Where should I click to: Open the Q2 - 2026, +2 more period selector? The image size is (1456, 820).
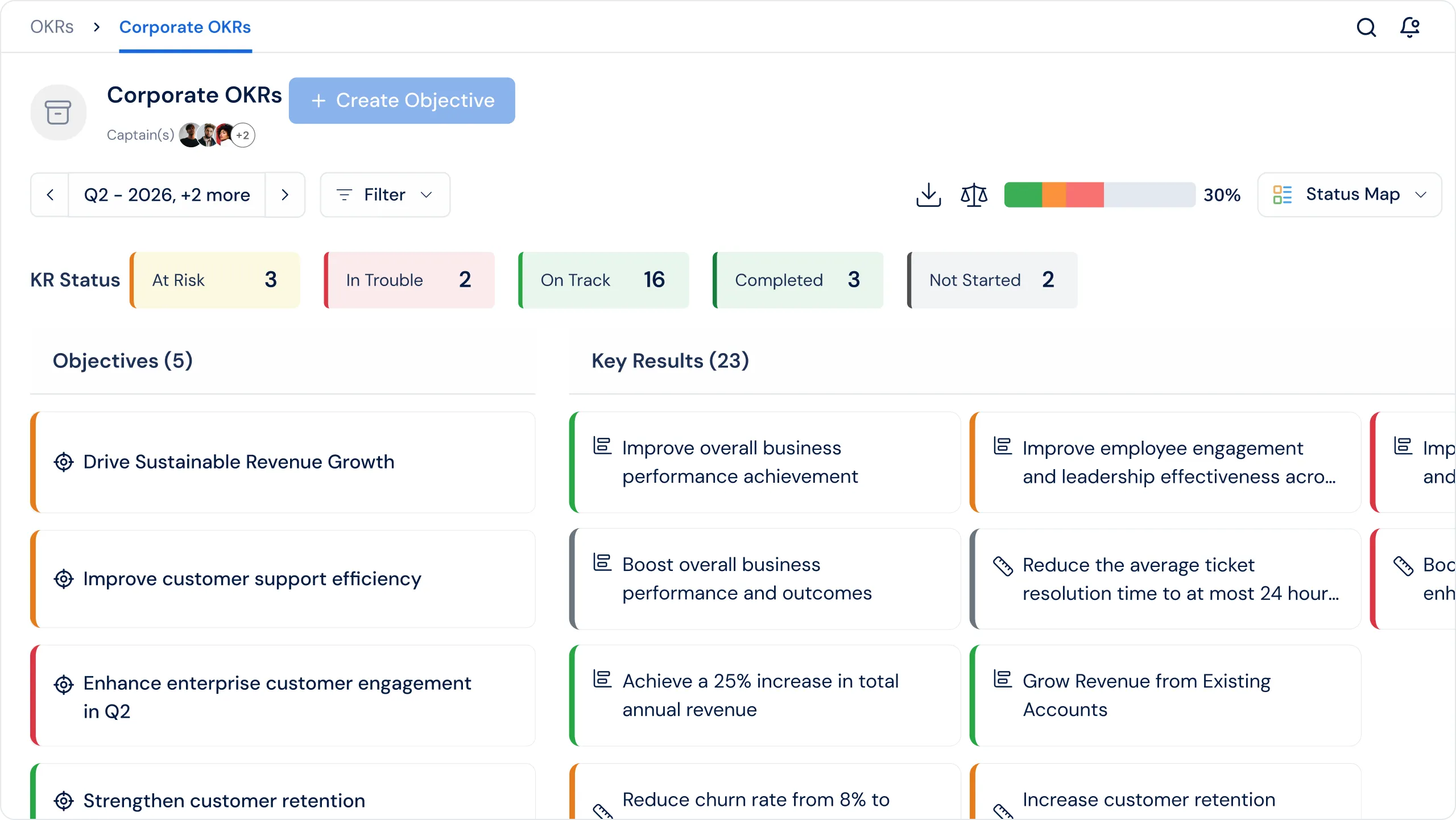coord(167,195)
